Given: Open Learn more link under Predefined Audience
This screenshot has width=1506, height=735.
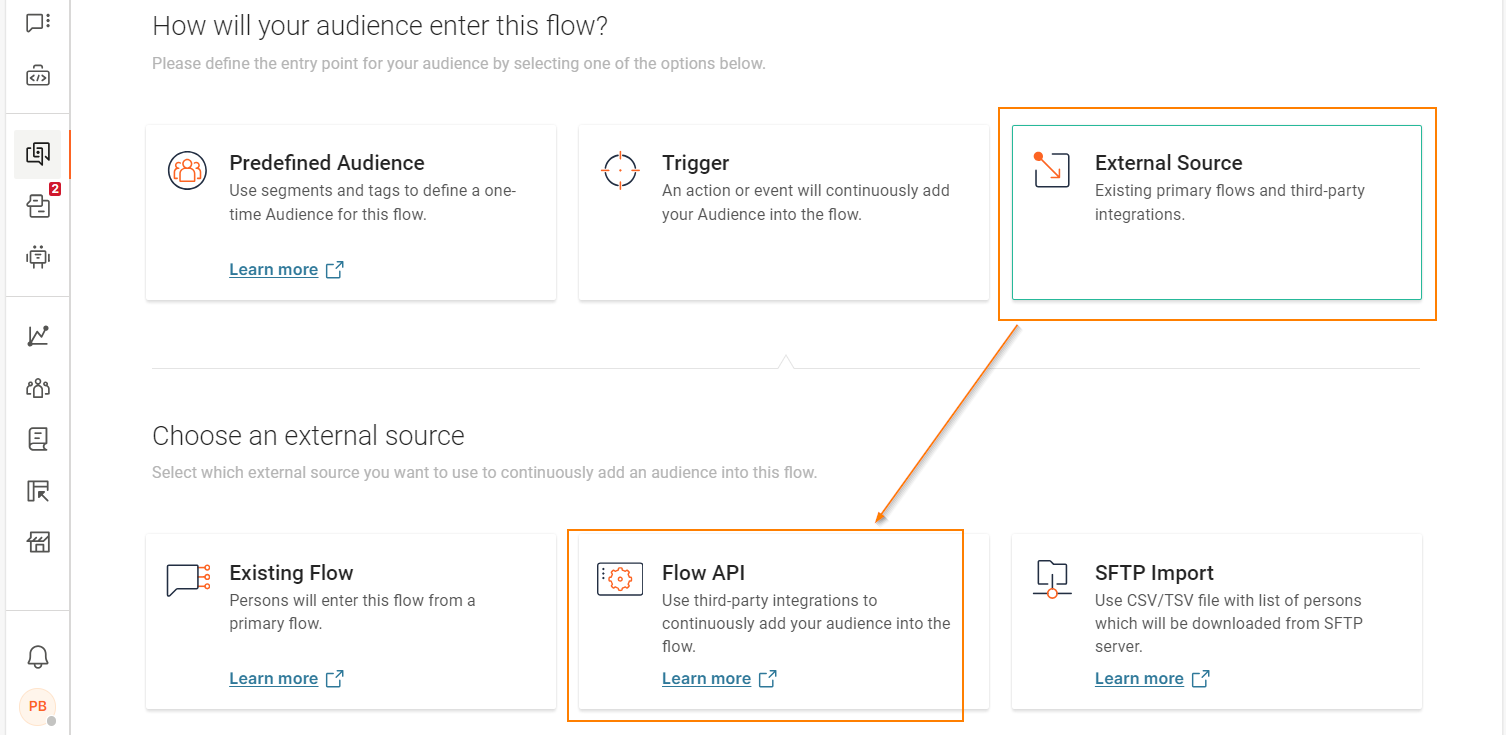Looking at the screenshot, I should pos(274,270).
